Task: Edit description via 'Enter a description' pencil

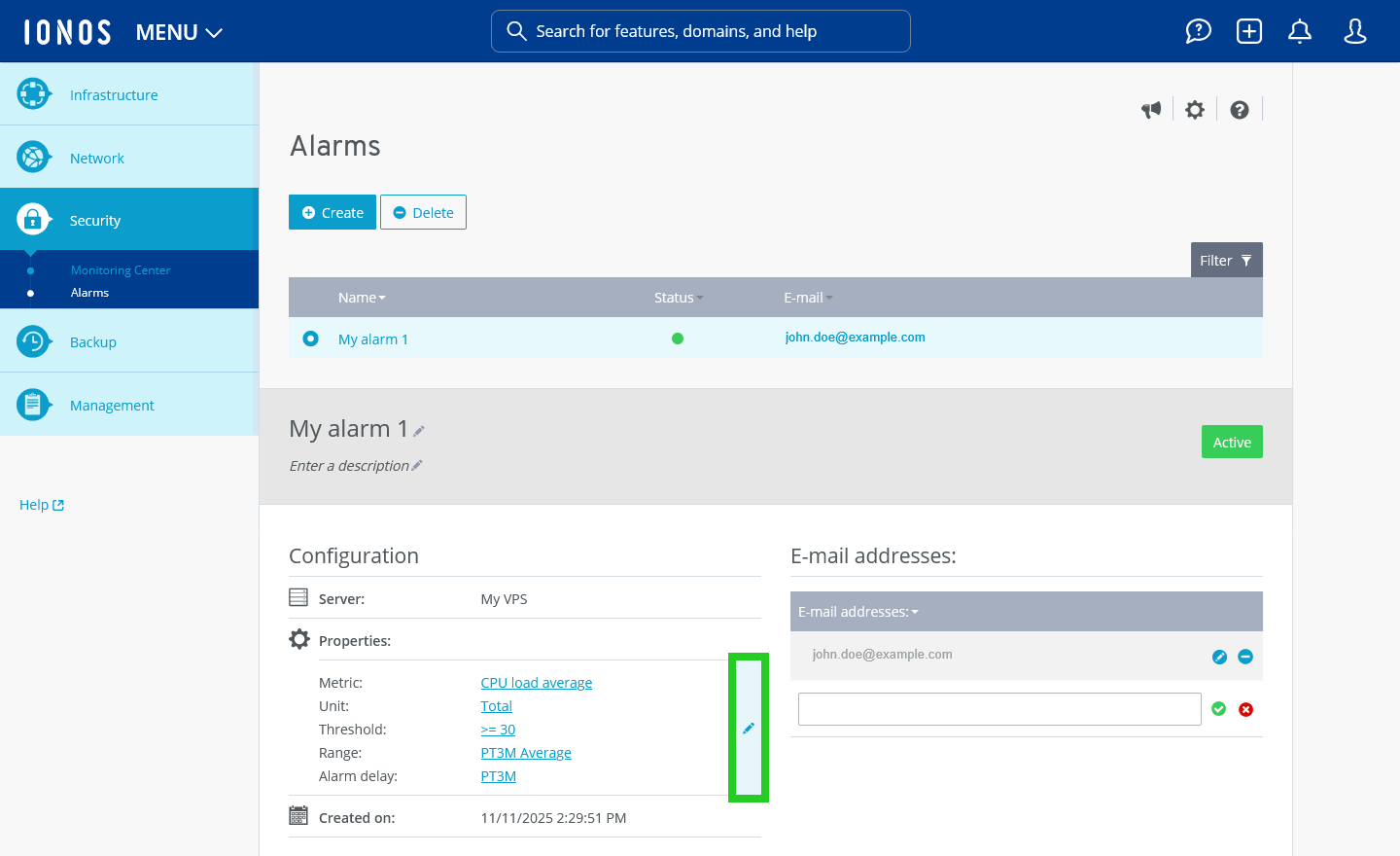Action: pos(418,465)
